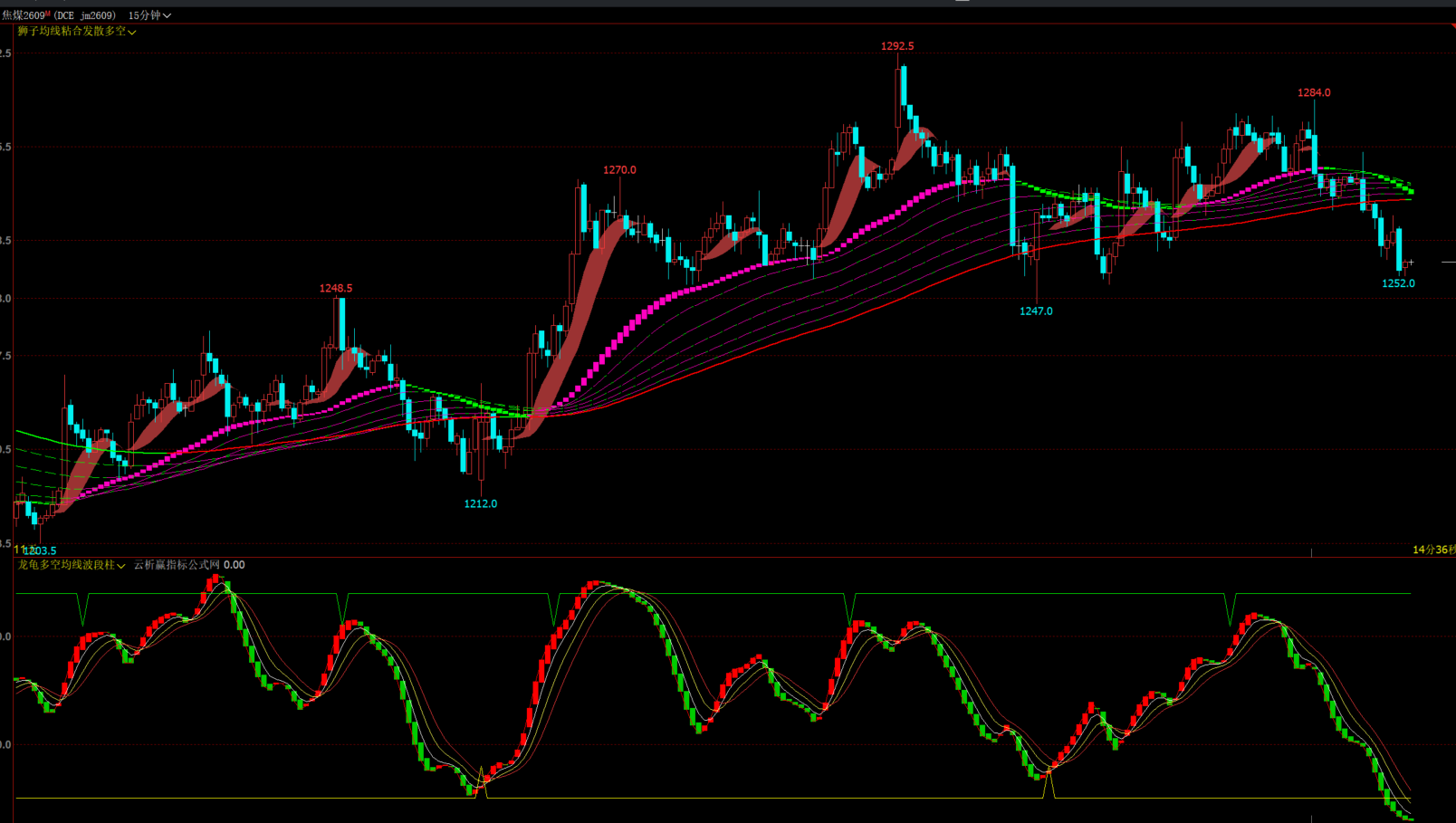Select the 1270.0 peak price label
Image resolution: width=1456 pixels, height=823 pixels.
point(619,170)
